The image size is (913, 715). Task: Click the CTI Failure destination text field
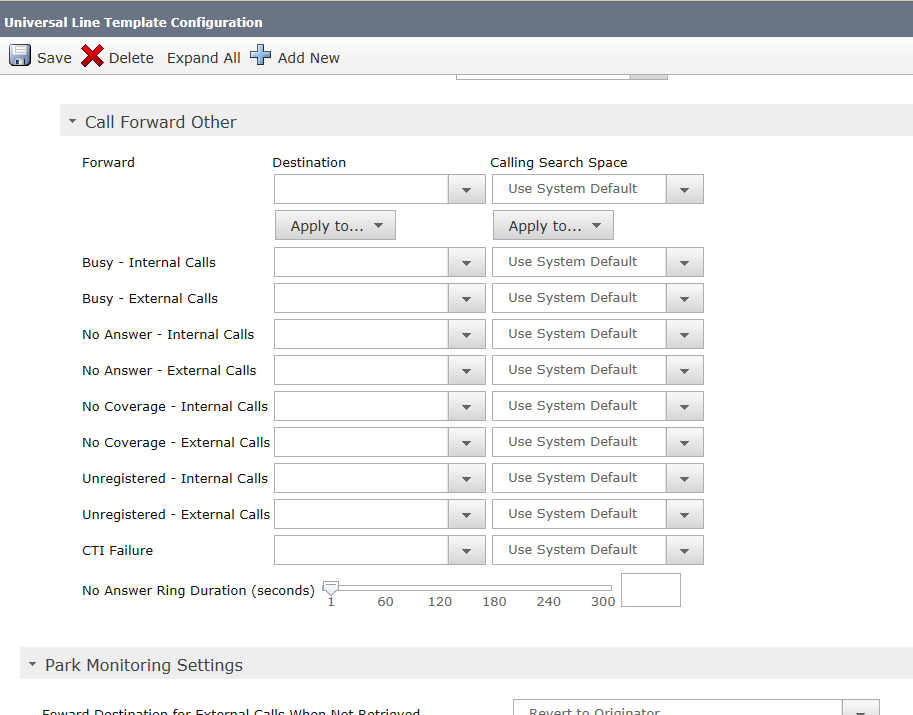coord(360,551)
